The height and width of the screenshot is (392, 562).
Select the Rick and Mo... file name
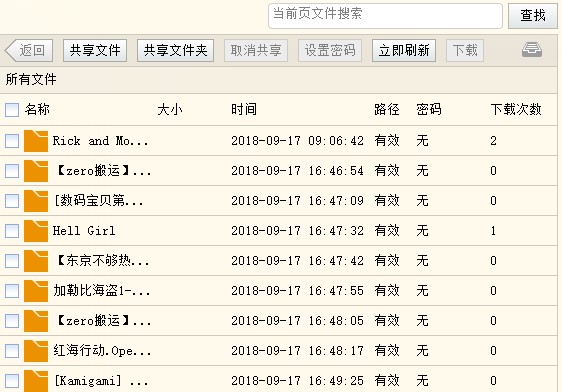tap(101, 141)
